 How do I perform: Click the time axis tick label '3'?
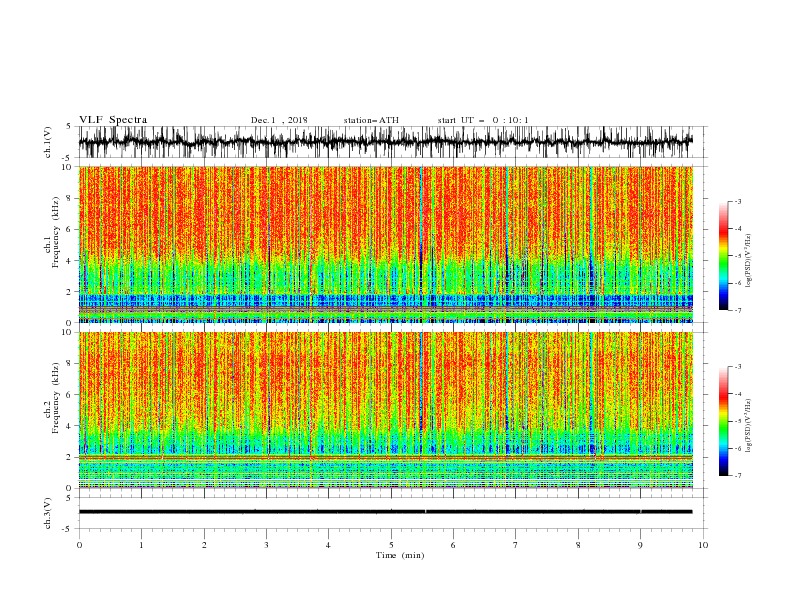point(266,545)
